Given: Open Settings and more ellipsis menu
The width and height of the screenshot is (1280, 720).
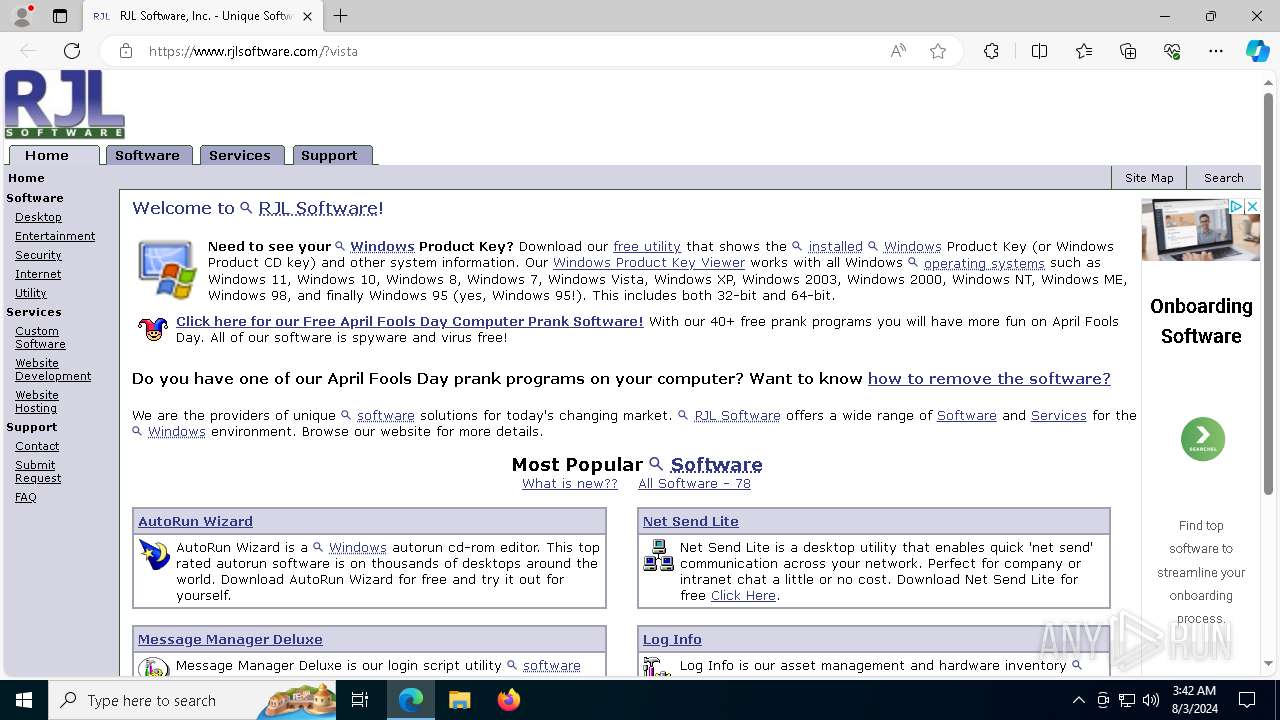Looking at the screenshot, I should [x=1216, y=51].
